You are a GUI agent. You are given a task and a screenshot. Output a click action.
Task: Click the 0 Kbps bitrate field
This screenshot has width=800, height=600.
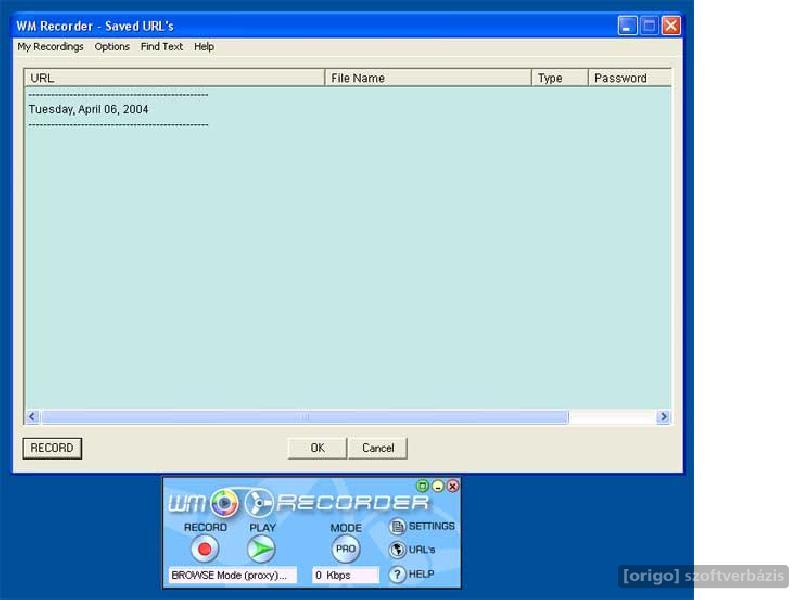click(345, 575)
